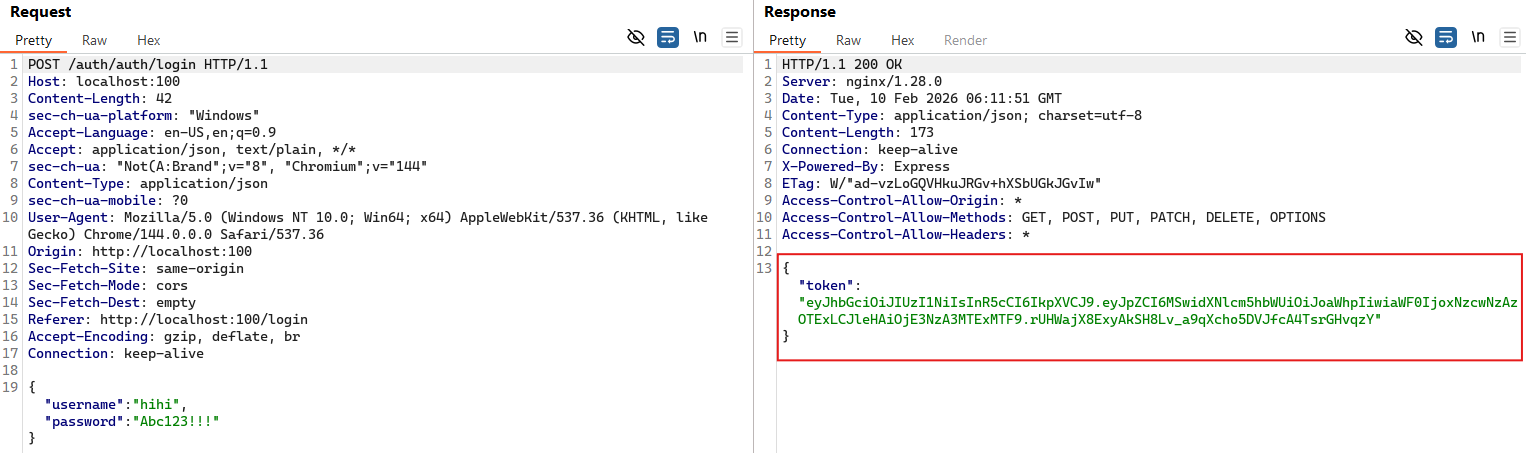
Task: Toggle hidden characters eye icon in Response panel
Action: (x=1413, y=38)
